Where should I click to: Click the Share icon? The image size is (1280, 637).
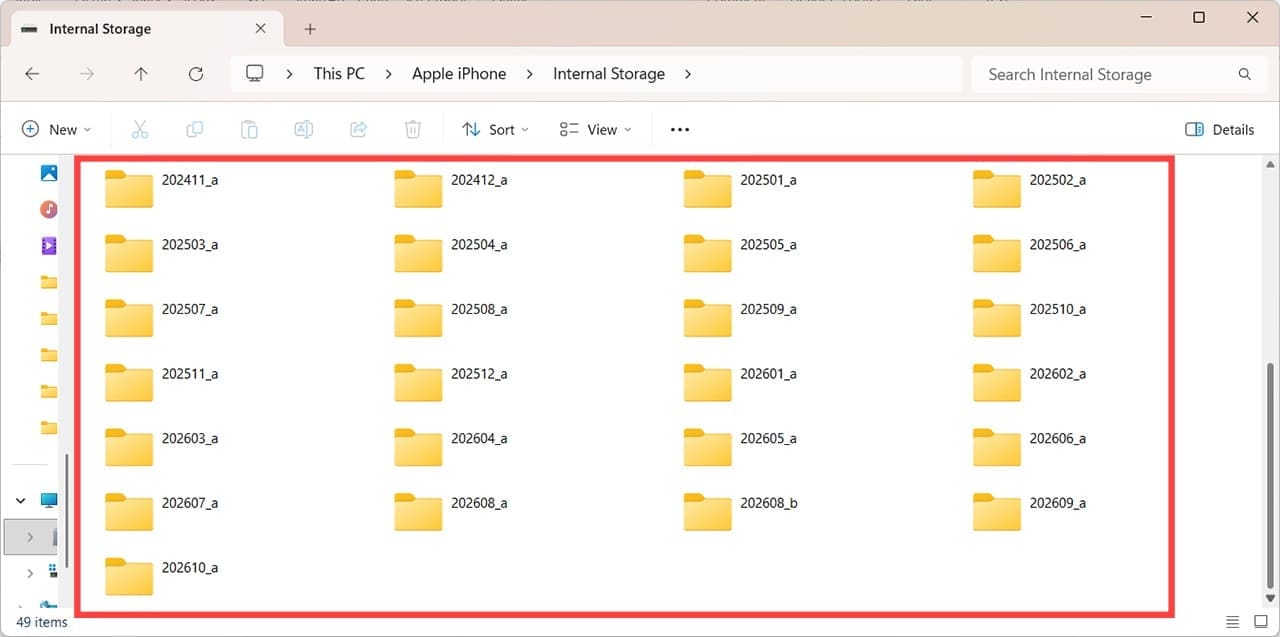coord(358,129)
